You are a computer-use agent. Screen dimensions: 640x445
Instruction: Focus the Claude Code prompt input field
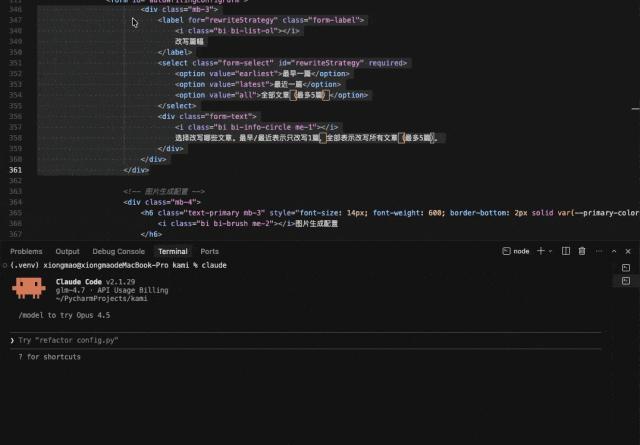tap(305, 340)
